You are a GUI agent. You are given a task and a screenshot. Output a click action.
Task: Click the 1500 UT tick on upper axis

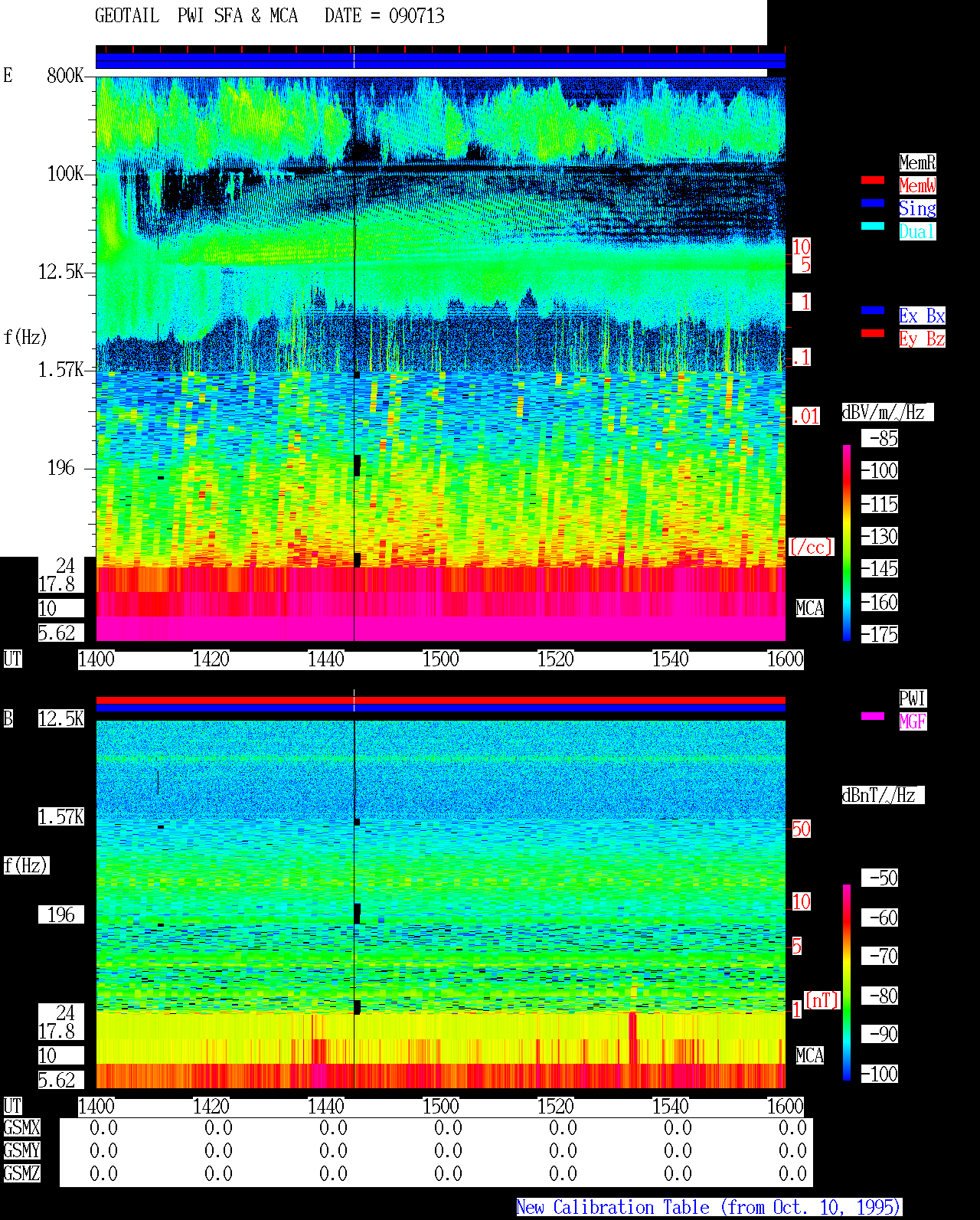click(441, 659)
